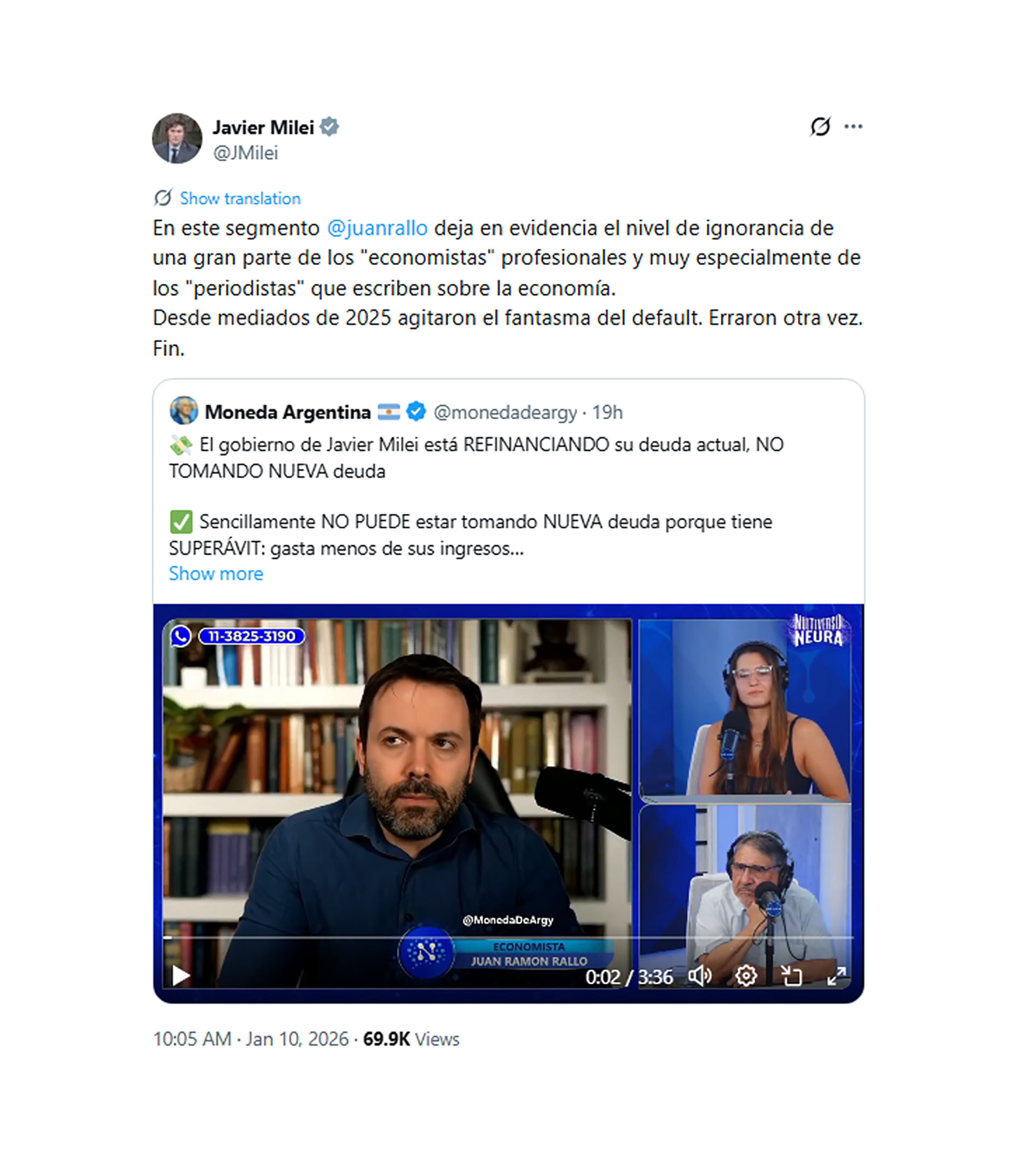
Task: Open the @juanrallo mention
Action: [377, 228]
